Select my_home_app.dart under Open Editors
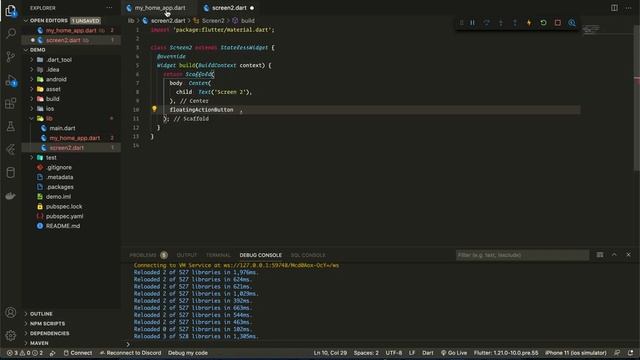This screenshot has width=640, height=360. click(71, 30)
